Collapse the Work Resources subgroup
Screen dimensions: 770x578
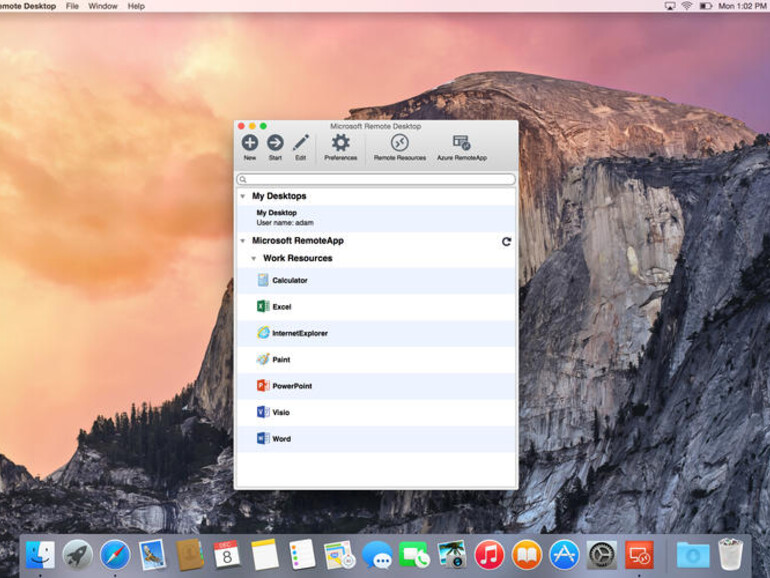pyautogui.click(x=253, y=258)
